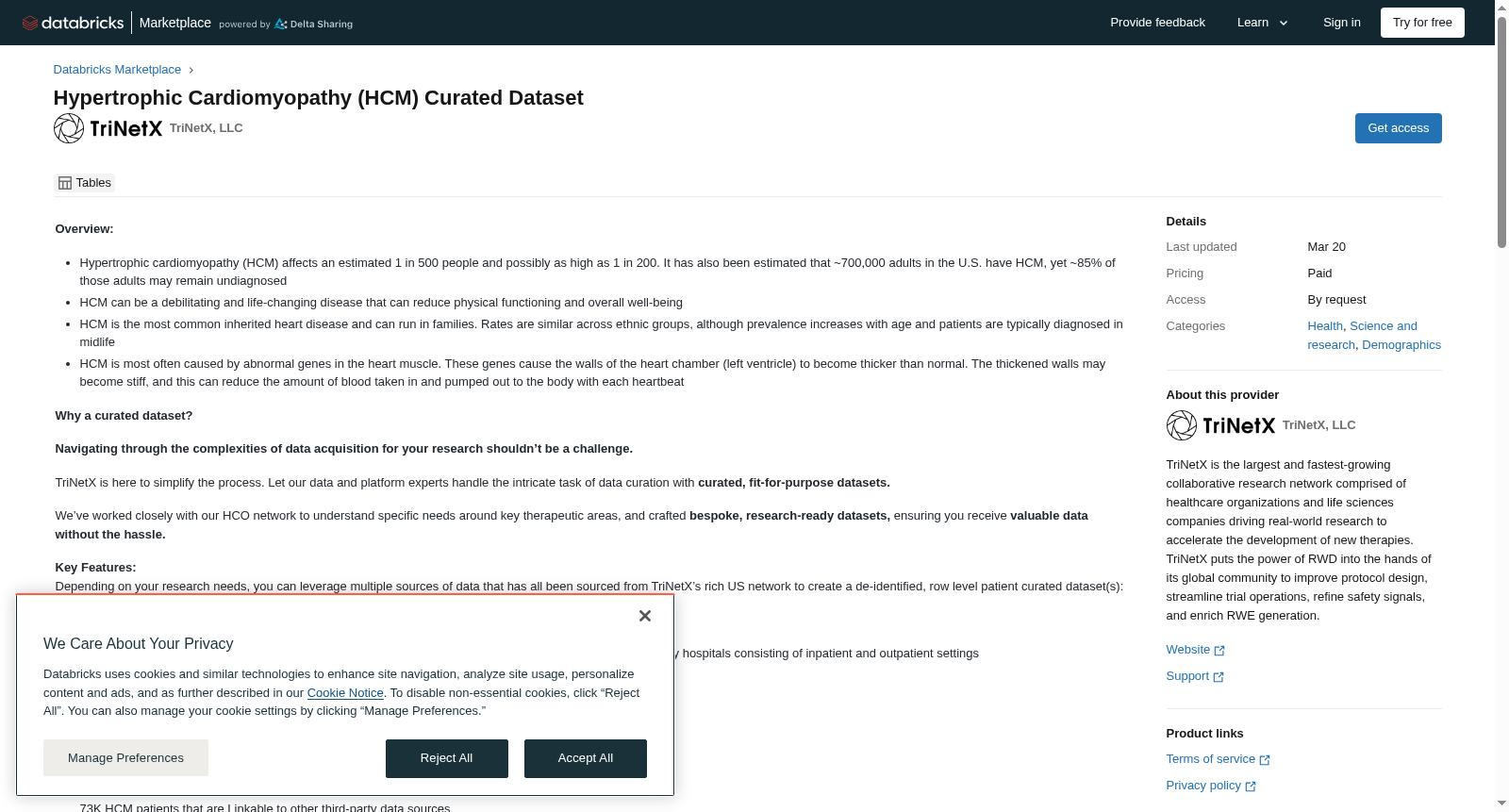
Task: Click the Terms of service external icon
Action: tap(1265, 760)
